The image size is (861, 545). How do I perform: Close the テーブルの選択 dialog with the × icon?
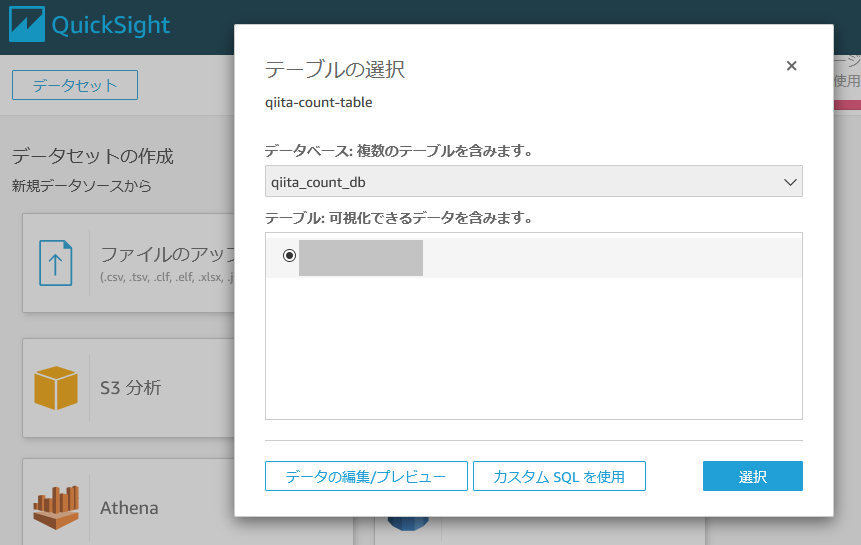coord(791,66)
